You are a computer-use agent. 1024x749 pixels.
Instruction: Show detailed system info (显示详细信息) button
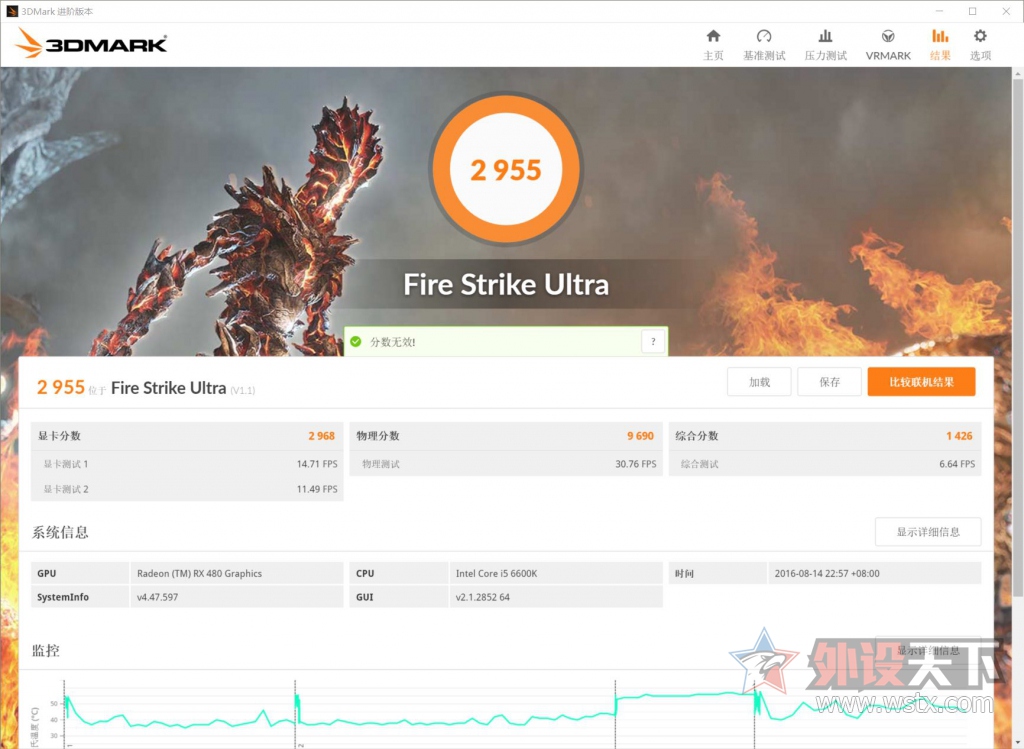pos(928,532)
